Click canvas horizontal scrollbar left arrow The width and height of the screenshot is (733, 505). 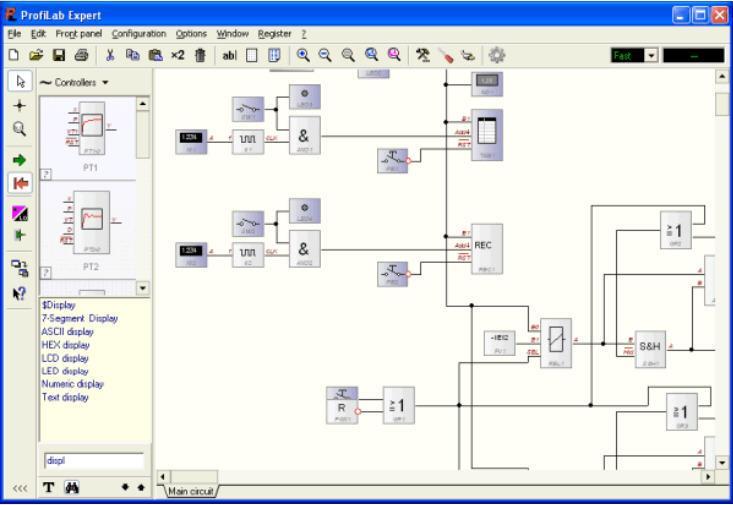163,476
